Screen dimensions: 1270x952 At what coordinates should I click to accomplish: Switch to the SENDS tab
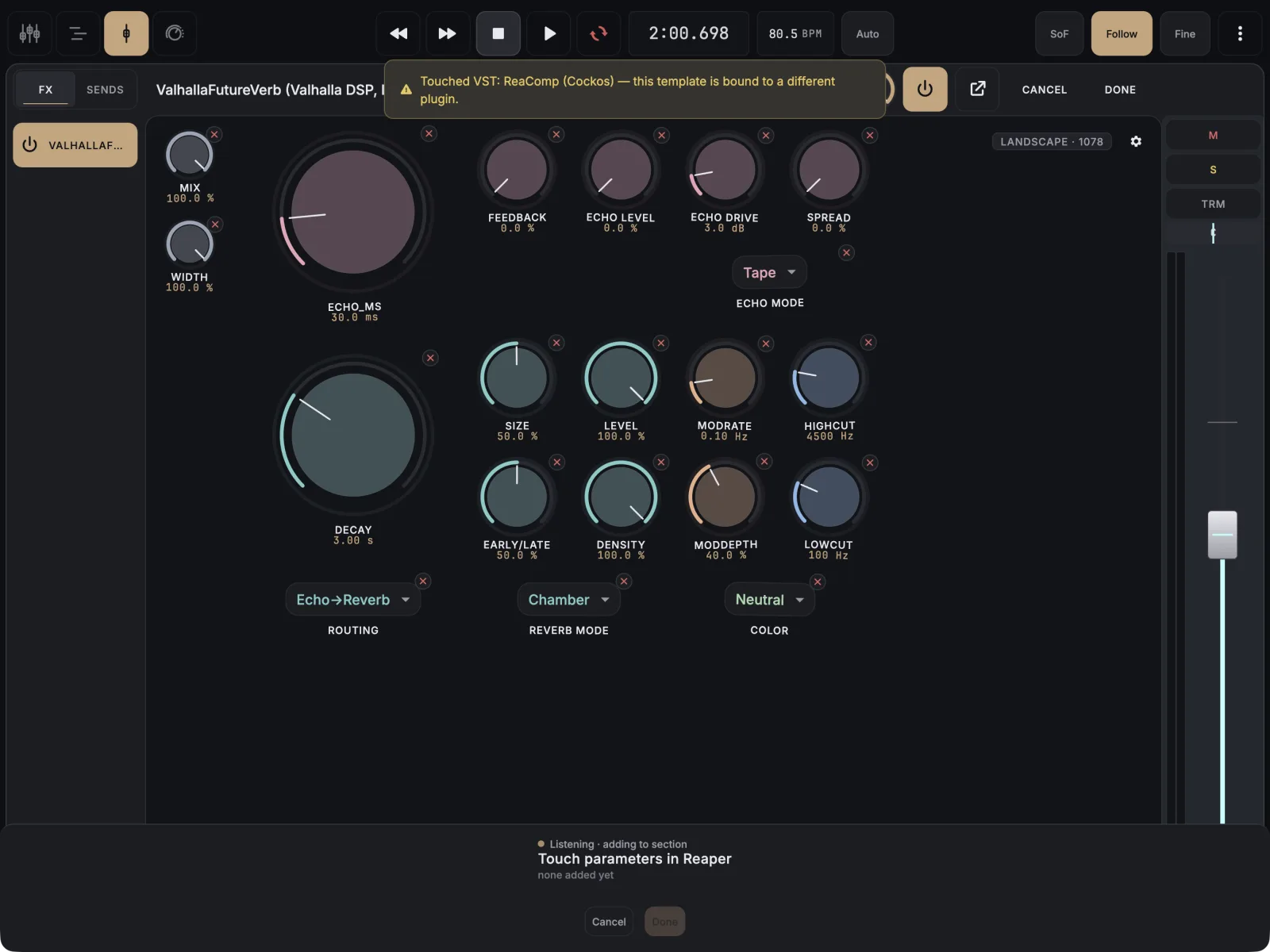point(105,89)
